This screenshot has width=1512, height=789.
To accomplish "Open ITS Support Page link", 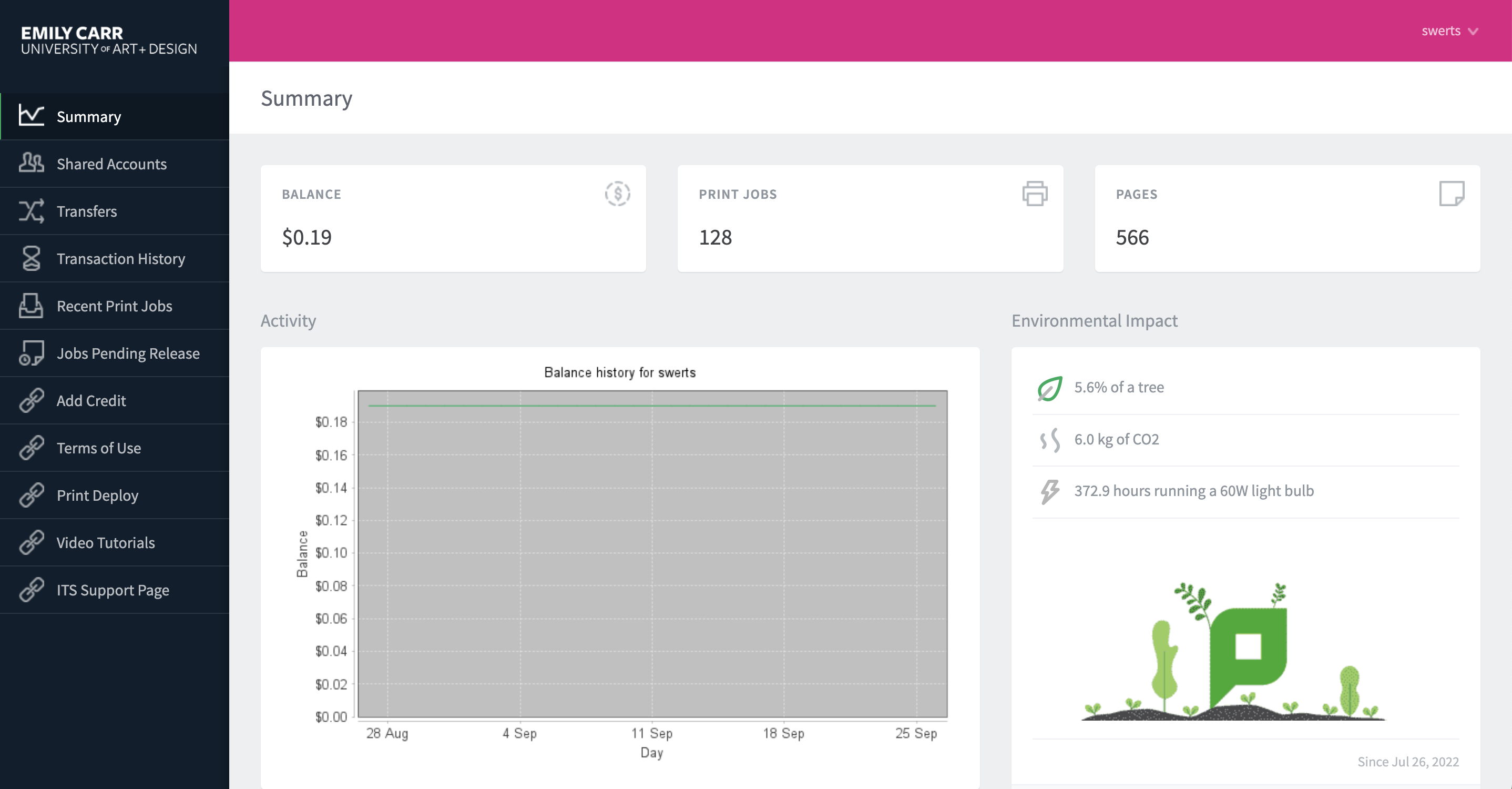I will click(113, 590).
